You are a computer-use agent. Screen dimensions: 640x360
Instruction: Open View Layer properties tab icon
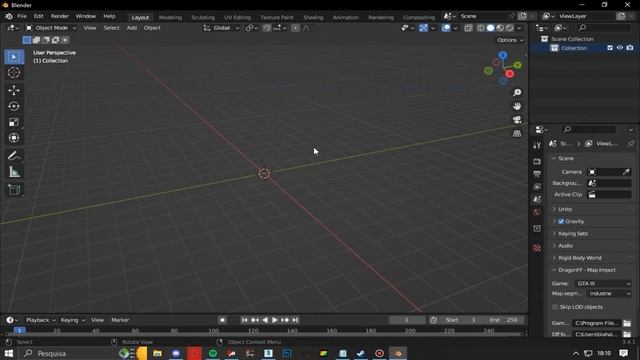(537, 187)
